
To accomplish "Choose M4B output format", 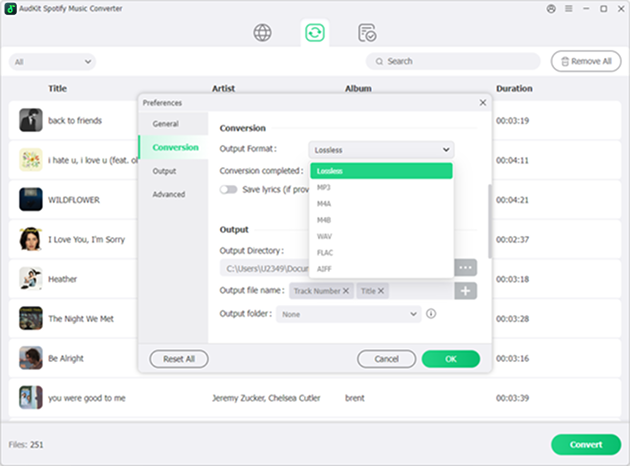I will tap(381, 220).
